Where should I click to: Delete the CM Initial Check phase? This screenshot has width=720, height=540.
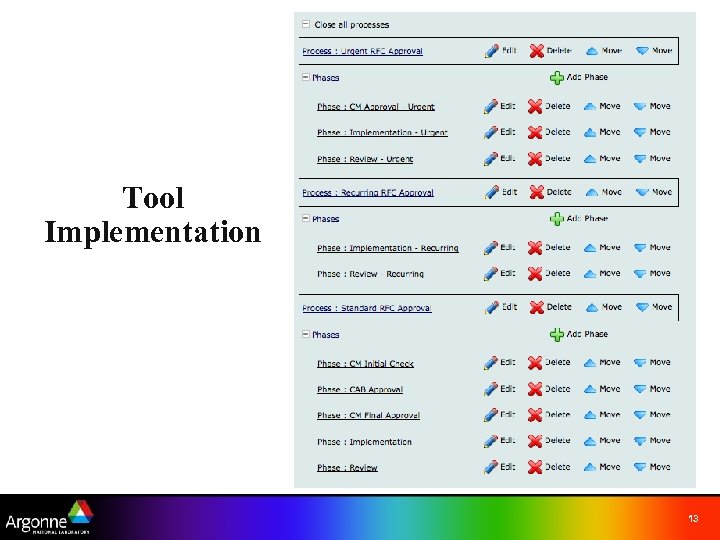549,362
